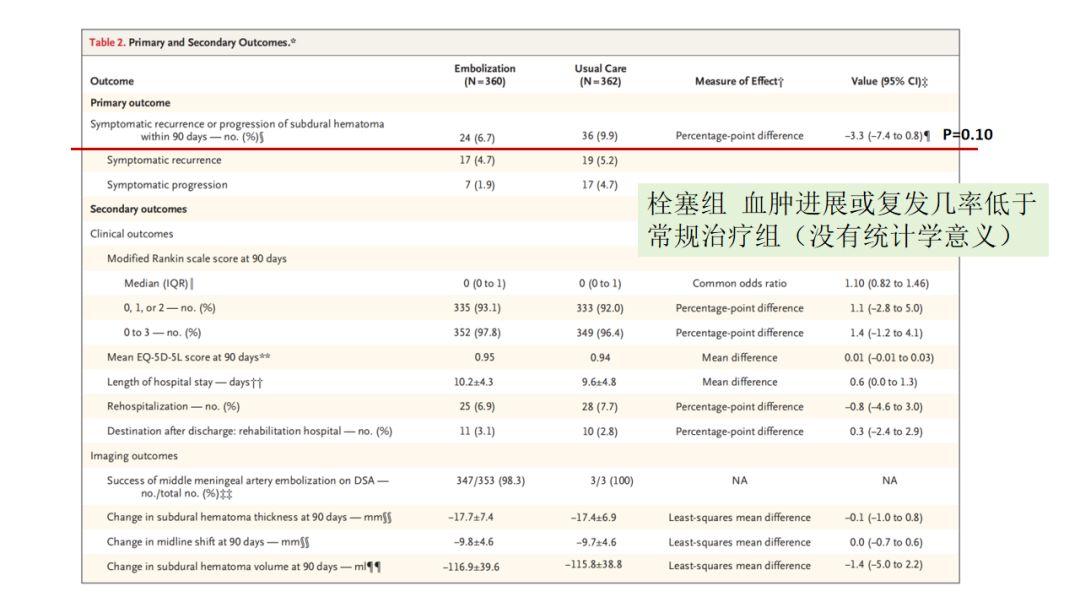Select the value "1.4 (-1.2 to 4.1)"

click(886, 333)
